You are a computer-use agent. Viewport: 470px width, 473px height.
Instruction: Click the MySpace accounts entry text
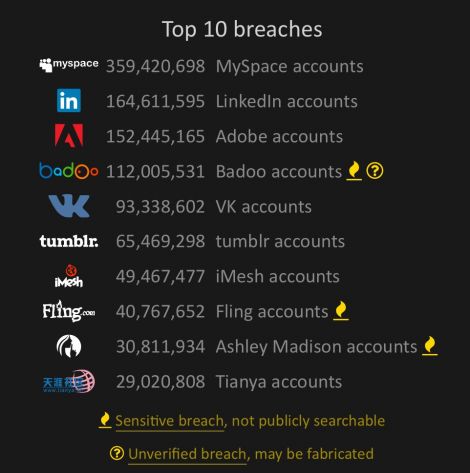click(x=290, y=66)
